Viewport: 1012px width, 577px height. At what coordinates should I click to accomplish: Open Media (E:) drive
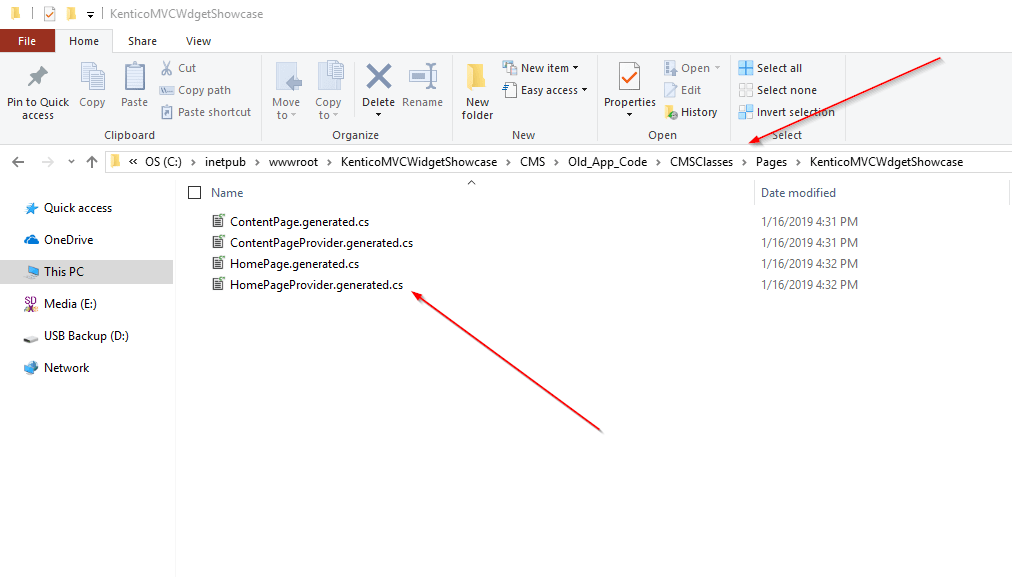click(60, 303)
